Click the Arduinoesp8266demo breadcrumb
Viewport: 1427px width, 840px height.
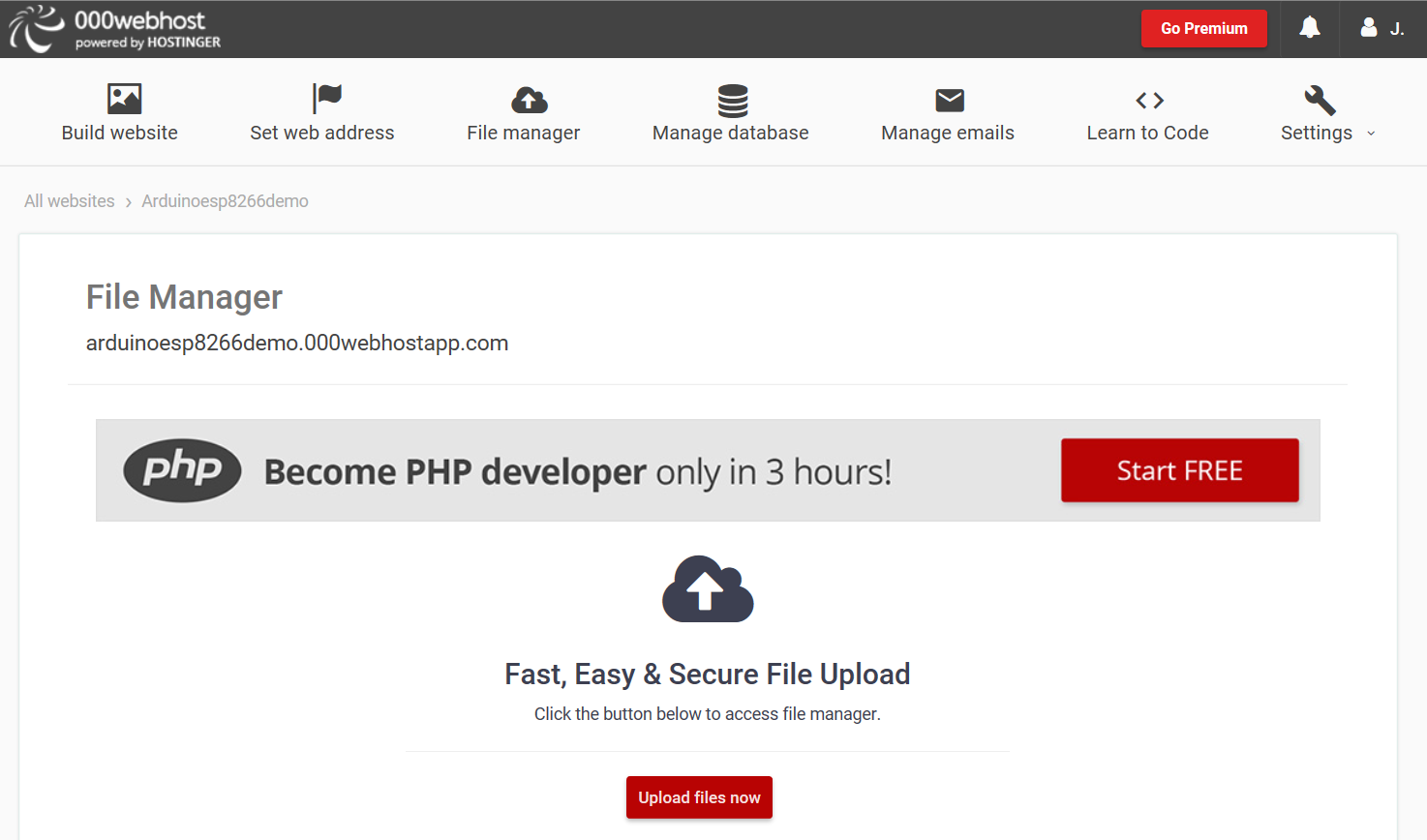pyautogui.click(x=225, y=201)
